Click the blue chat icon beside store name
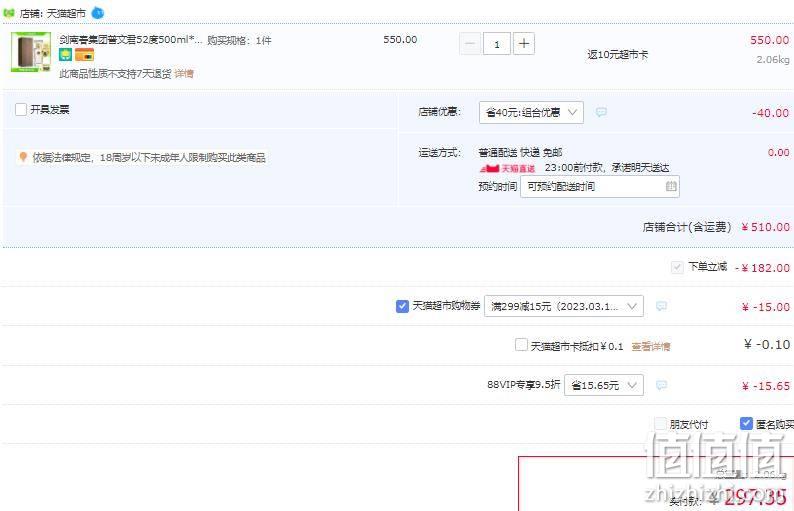The image size is (794, 511). point(97,13)
